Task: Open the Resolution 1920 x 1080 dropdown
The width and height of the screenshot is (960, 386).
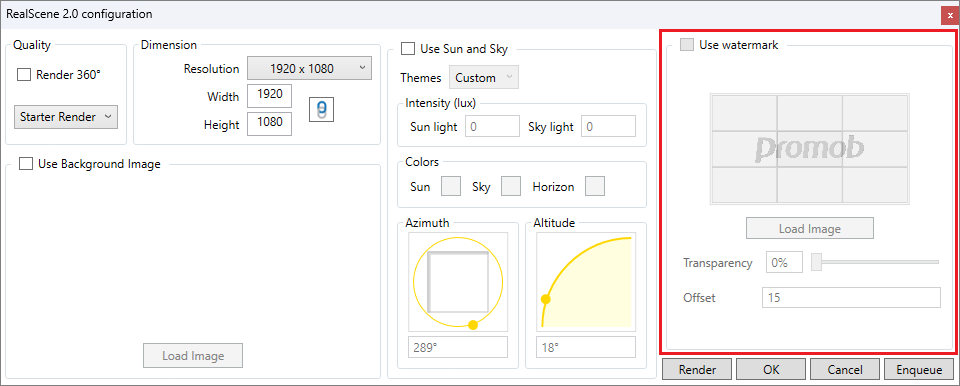Action: [309, 68]
